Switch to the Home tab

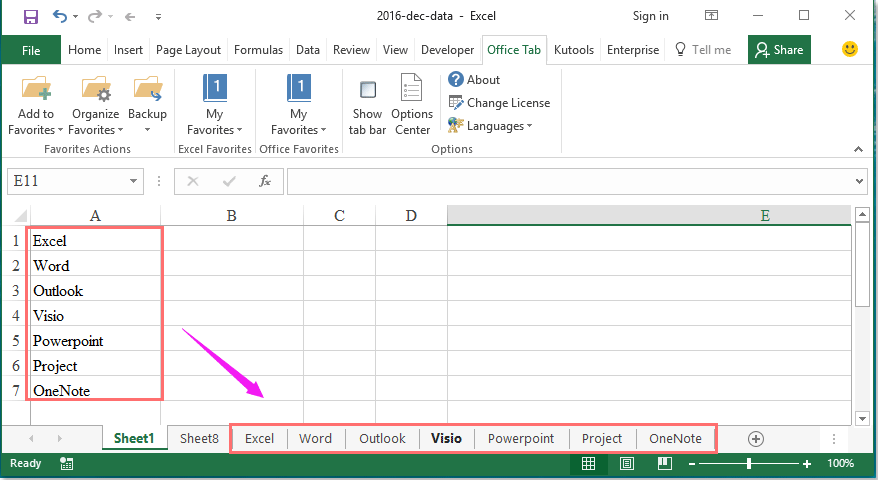point(85,50)
